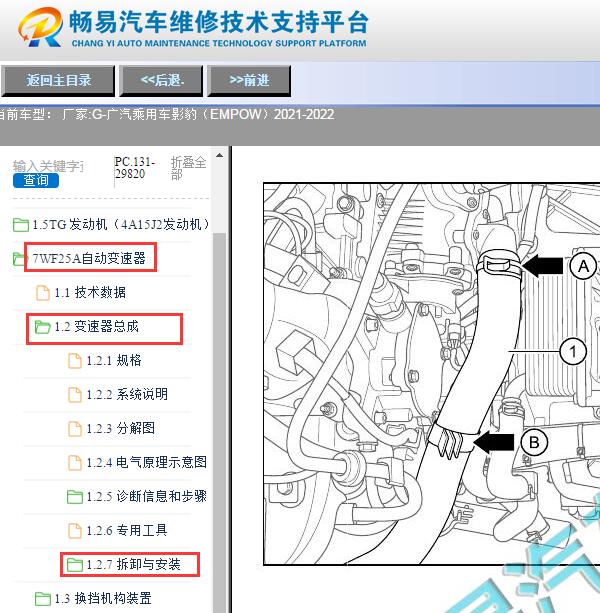This screenshot has height=613, width=600.
Task: Focus the 输入关键字 search field
Action: coord(48,166)
